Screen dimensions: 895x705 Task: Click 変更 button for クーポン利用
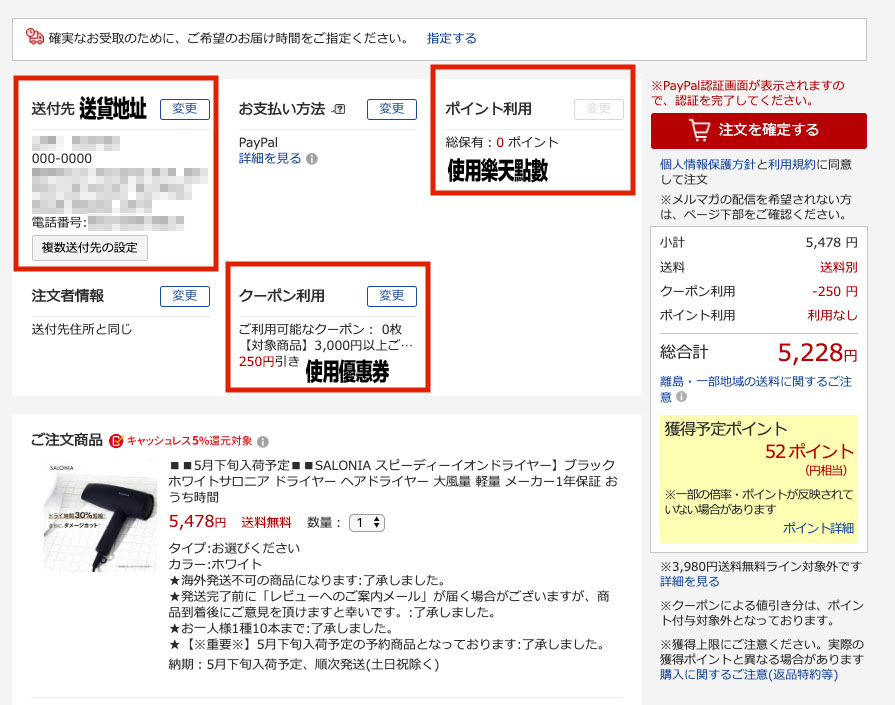point(392,296)
